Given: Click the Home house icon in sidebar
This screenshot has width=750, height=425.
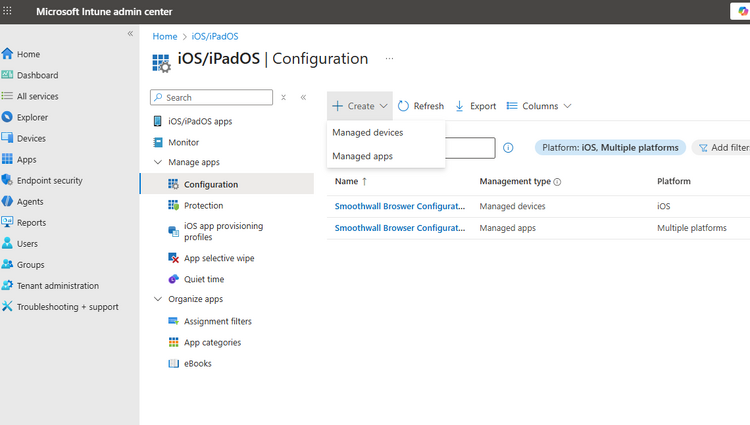Looking at the screenshot, I should click(x=7, y=54).
